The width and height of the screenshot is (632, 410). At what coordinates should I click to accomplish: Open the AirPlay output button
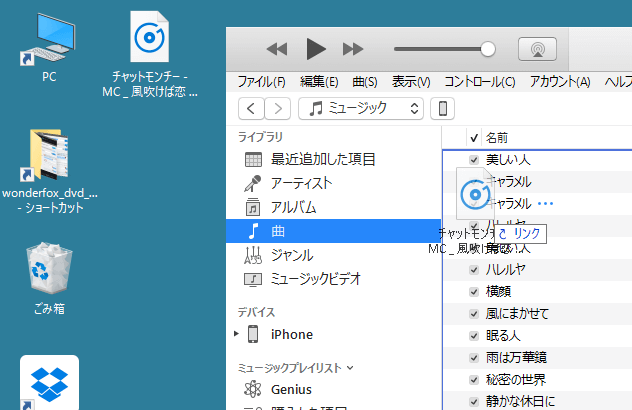[x=537, y=49]
